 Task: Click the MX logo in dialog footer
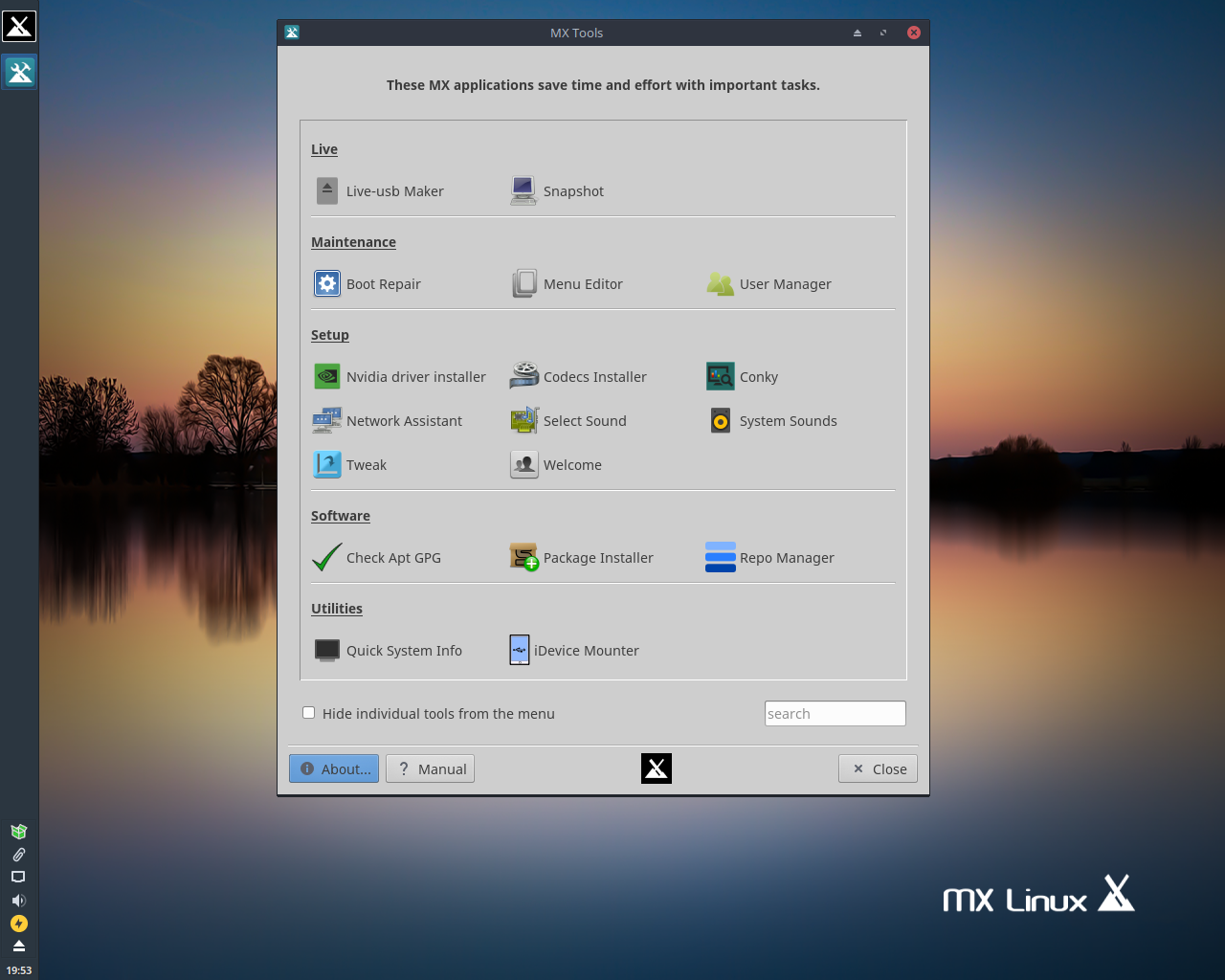(x=657, y=768)
